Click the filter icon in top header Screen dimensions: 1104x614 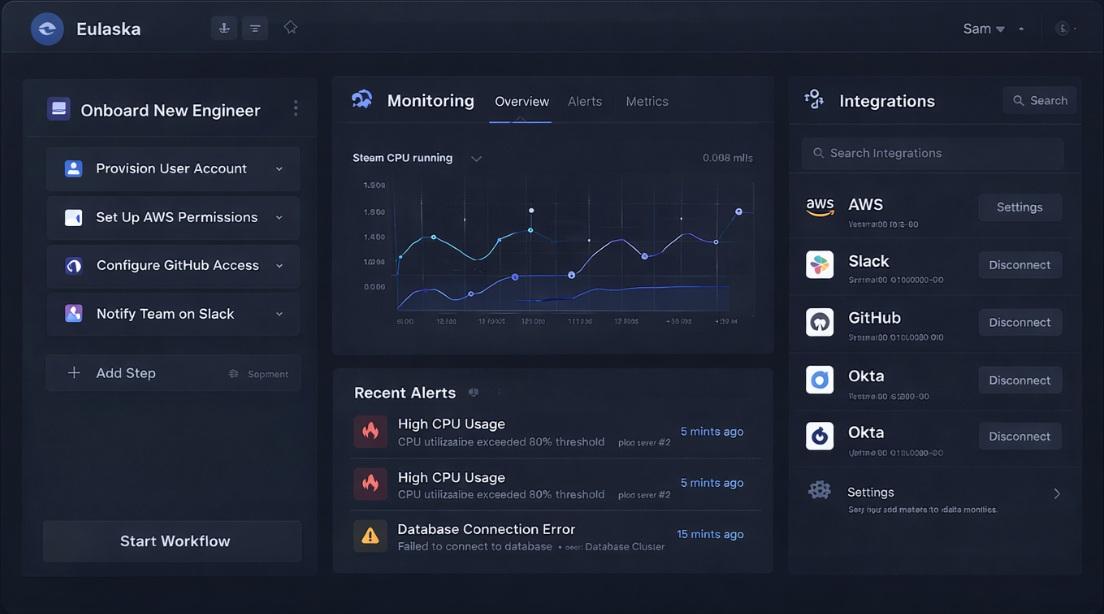pyautogui.click(x=255, y=29)
